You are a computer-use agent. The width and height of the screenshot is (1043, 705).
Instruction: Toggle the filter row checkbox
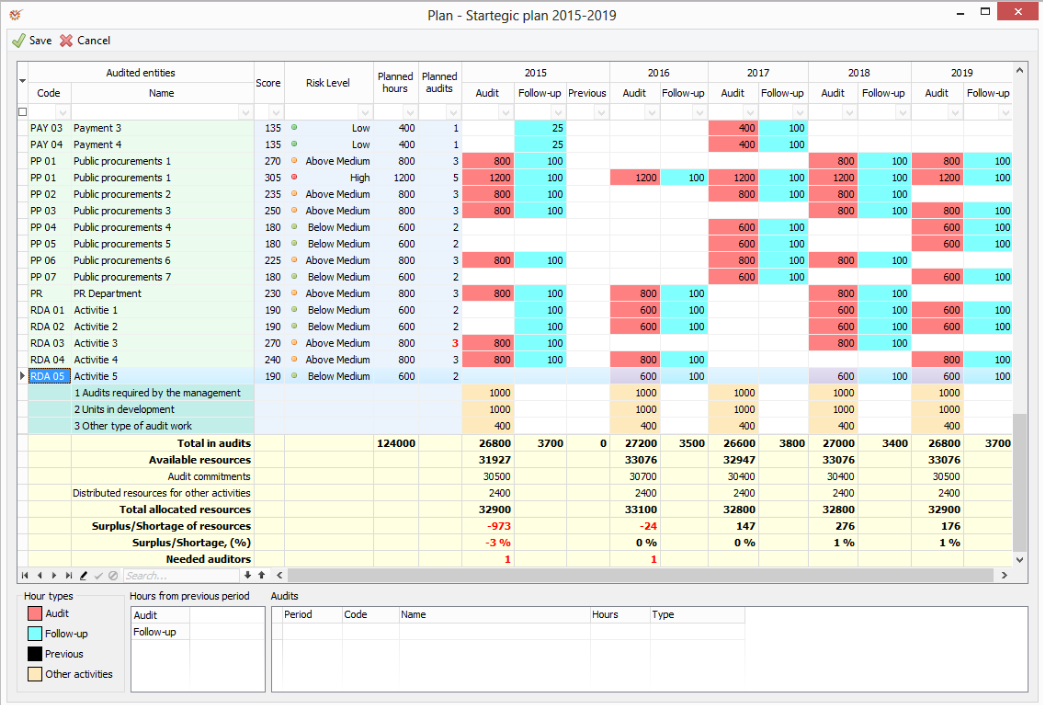click(x=23, y=112)
